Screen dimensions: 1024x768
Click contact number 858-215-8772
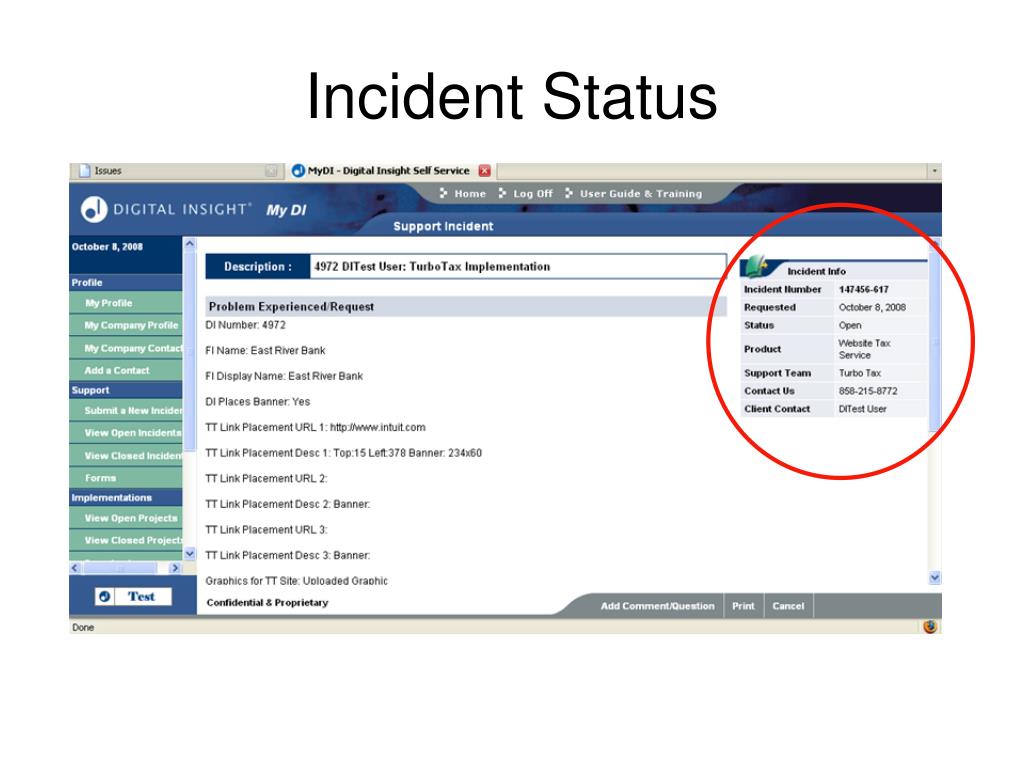point(868,391)
